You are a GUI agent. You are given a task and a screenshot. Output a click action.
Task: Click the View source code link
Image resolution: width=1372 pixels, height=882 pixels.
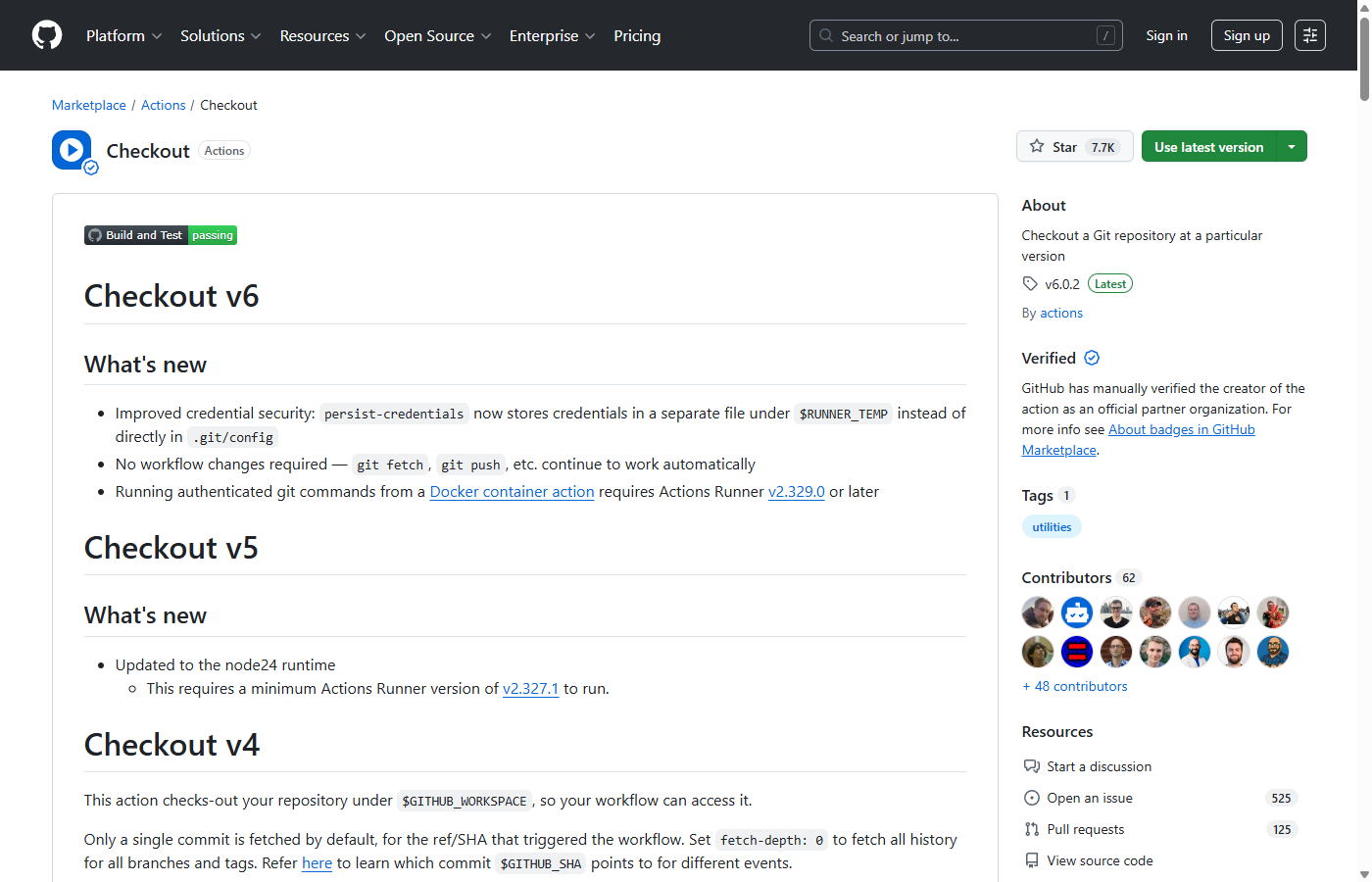pos(1100,860)
